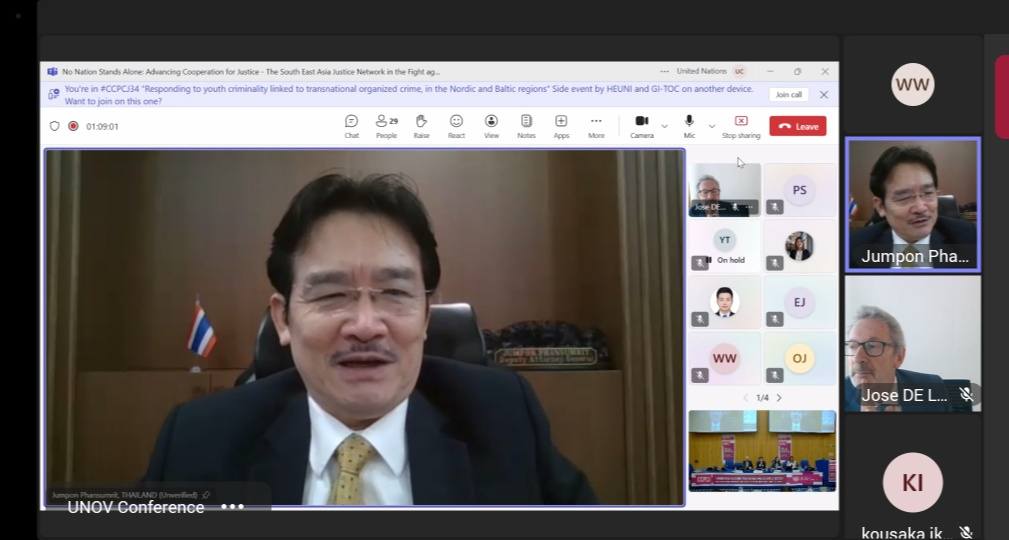The height and width of the screenshot is (540, 1009).
Task: Expand the Camera options dropdown arrow
Action: (665, 127)
